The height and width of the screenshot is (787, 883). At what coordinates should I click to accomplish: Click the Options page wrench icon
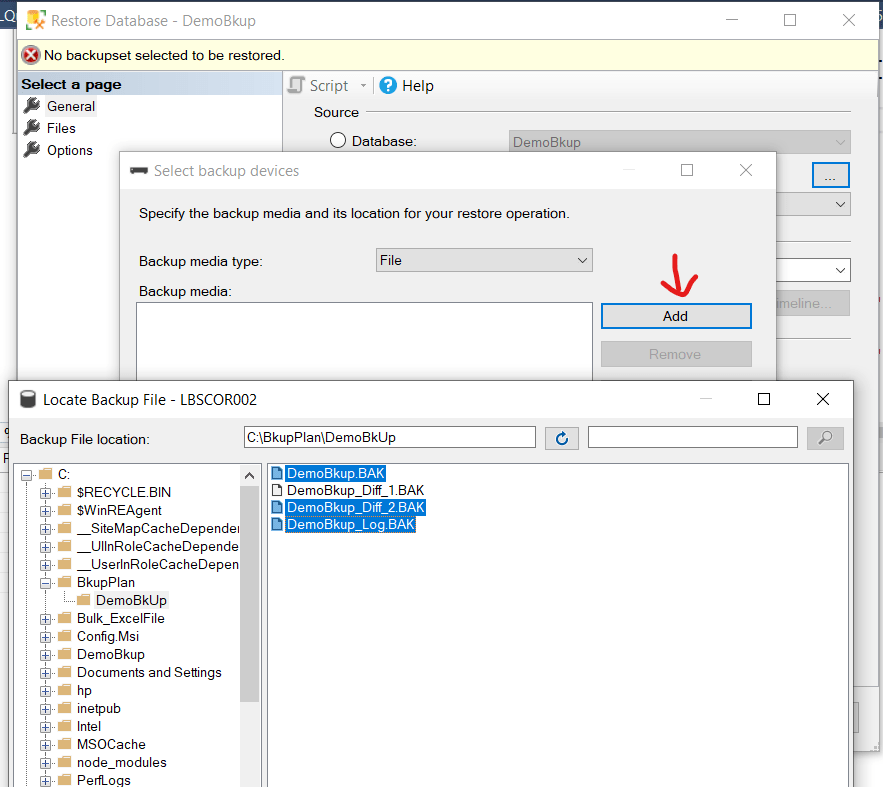pos(32,150)
